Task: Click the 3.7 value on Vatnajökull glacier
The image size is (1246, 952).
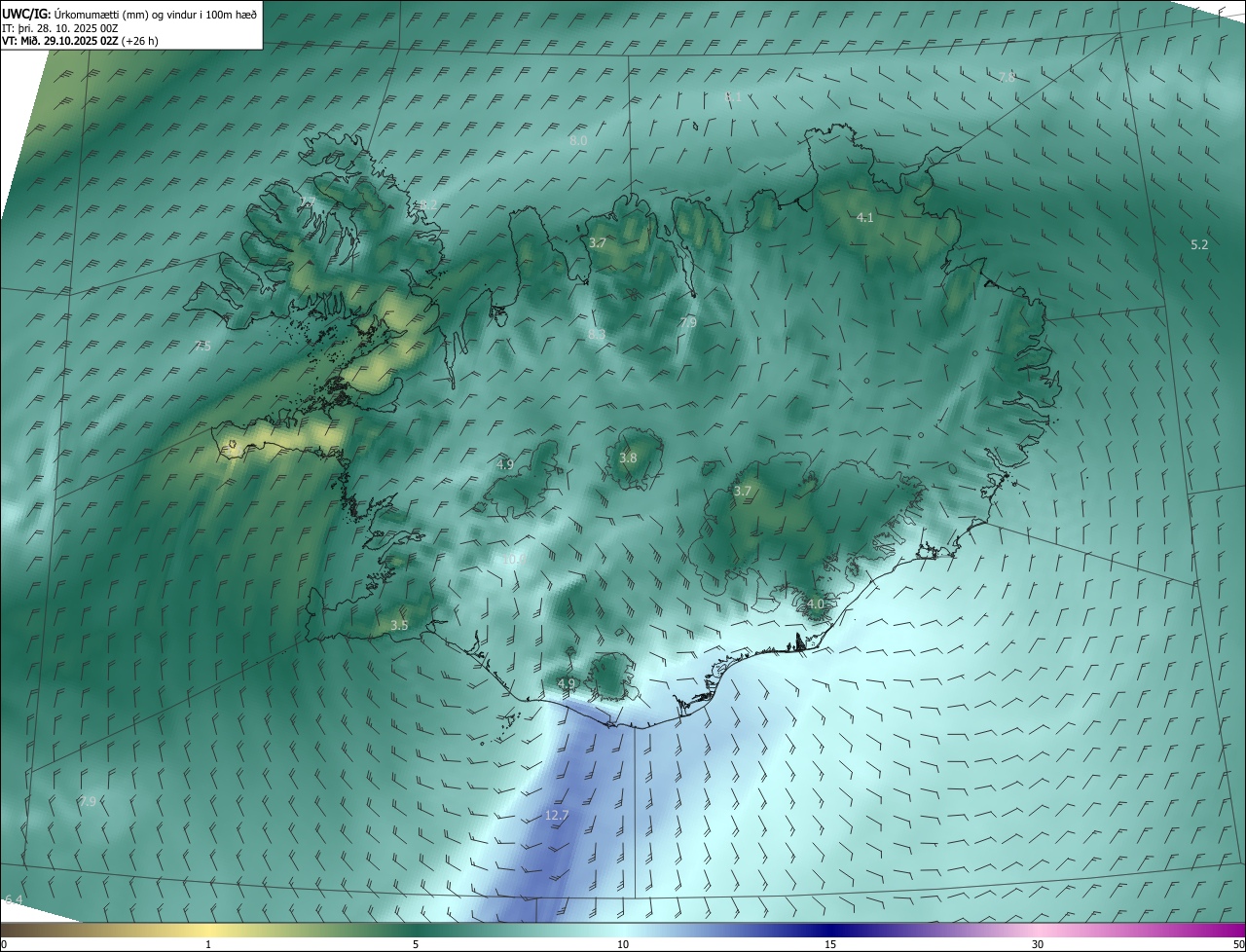Action: [743, 492]
